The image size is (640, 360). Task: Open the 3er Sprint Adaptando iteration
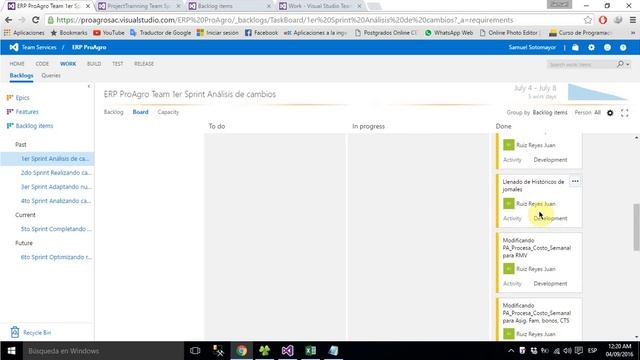point(56,187)
